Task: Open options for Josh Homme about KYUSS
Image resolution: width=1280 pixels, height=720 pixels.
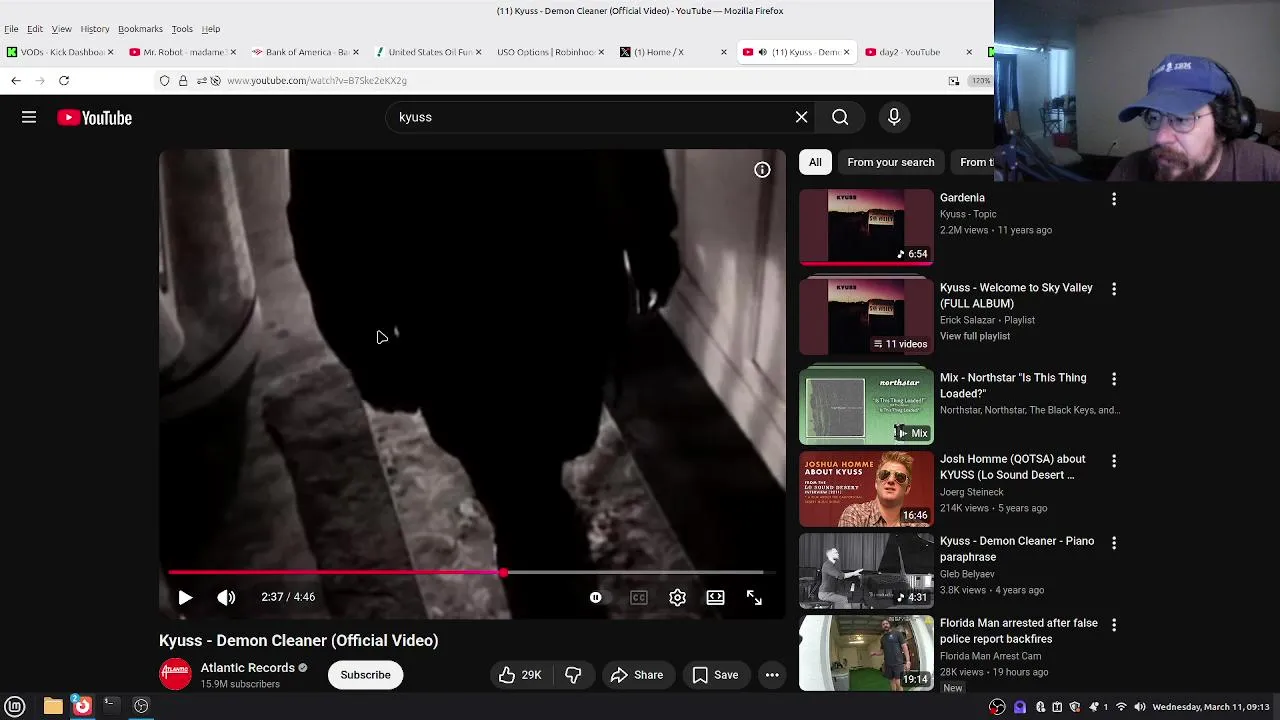Action: click(x=1113, y=461)
